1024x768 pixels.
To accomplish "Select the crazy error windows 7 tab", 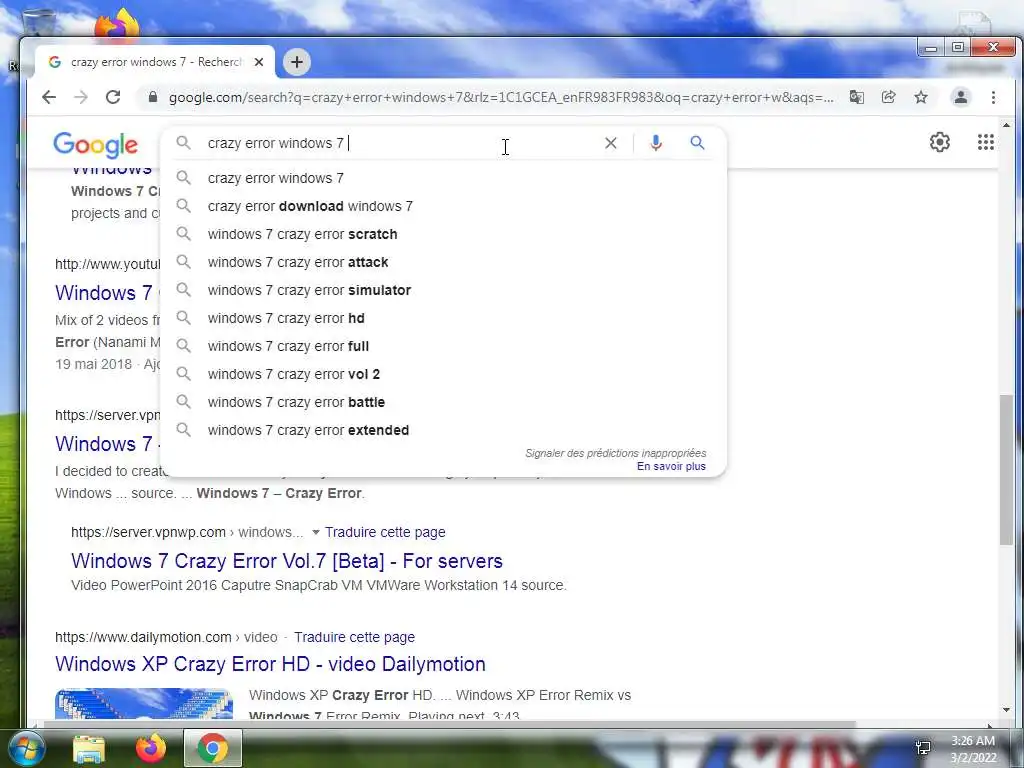I will pyautogui.click(x=155, y=62).
